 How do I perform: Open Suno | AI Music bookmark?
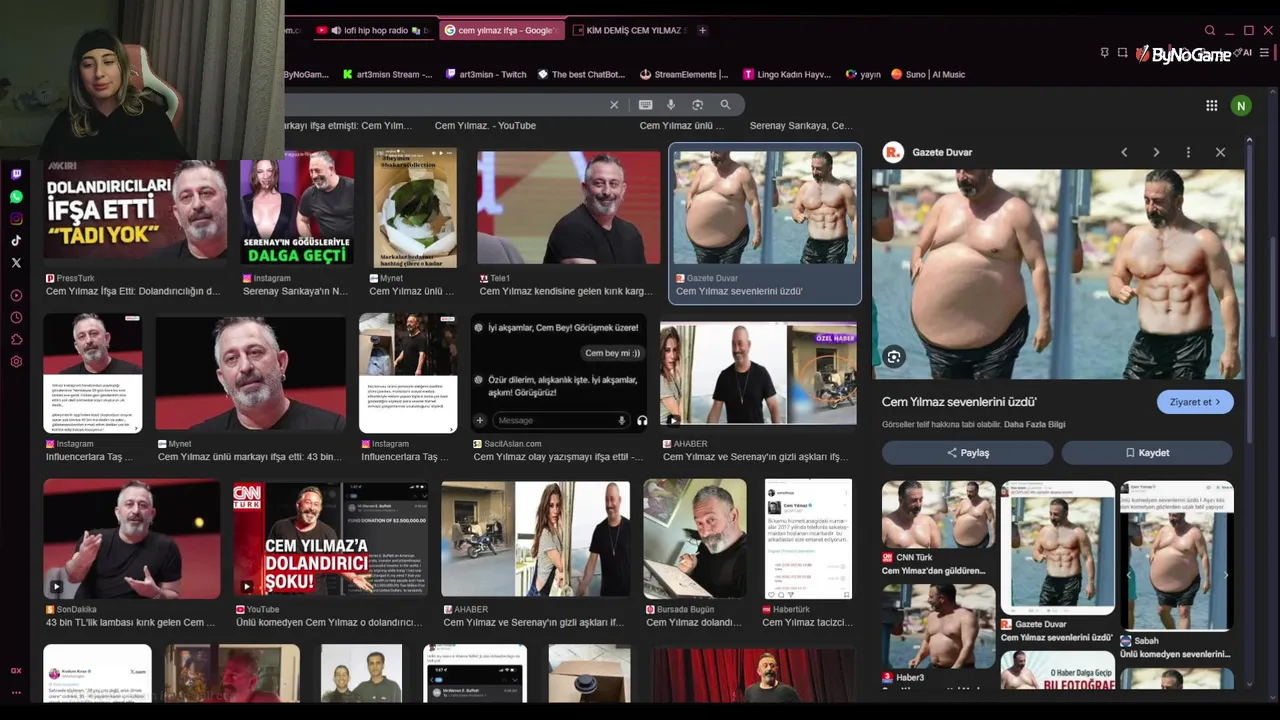point(928,74)
